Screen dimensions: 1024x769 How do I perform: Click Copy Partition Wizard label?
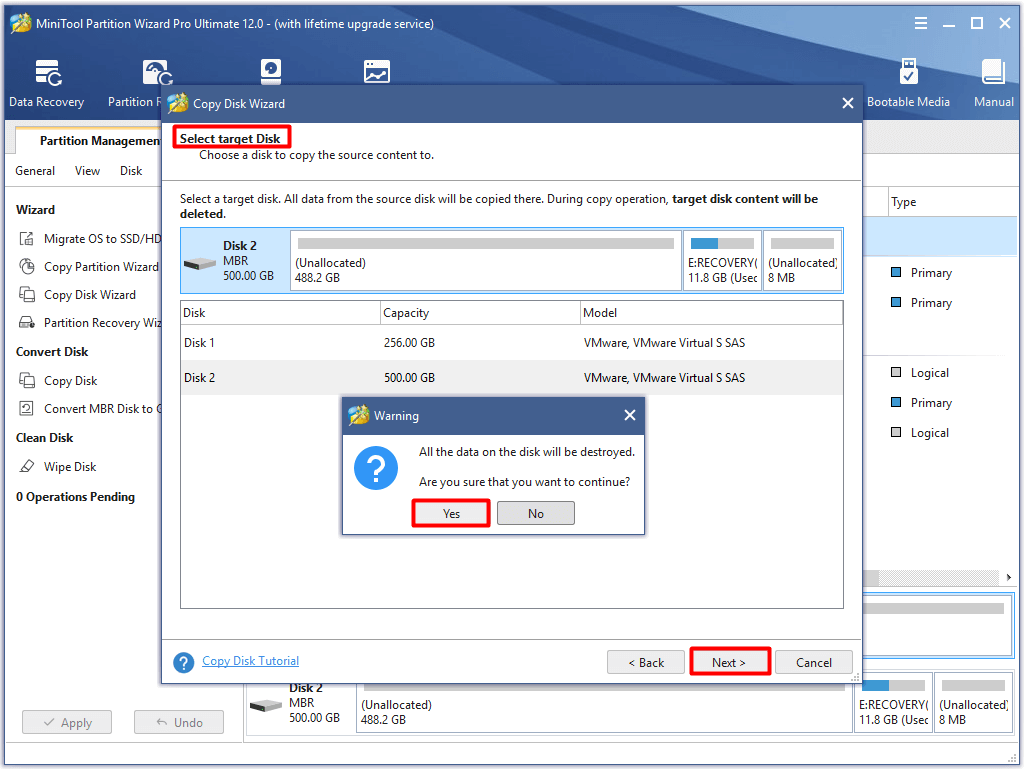pyautogui.click(x=101, y=266)
